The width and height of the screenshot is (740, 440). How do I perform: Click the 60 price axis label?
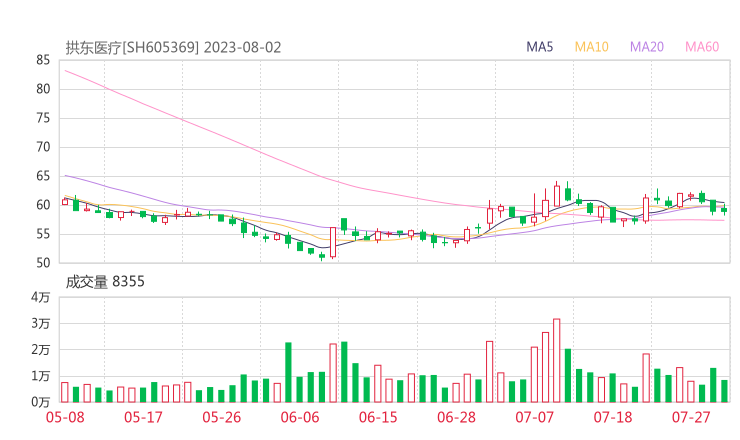(x=43, y=205)
